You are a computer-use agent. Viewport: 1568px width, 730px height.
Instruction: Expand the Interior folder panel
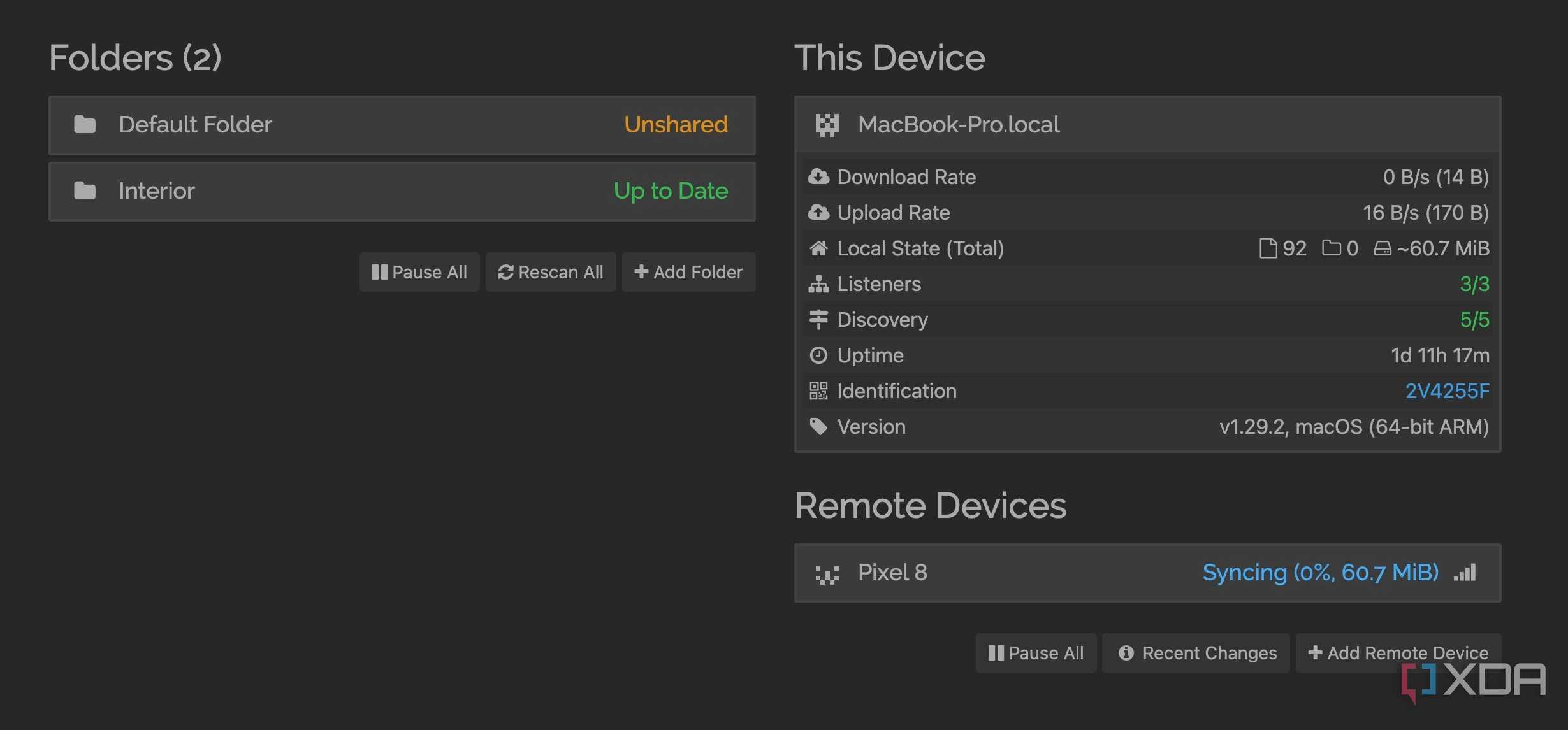pyautogui.click(x=402, y=191)
